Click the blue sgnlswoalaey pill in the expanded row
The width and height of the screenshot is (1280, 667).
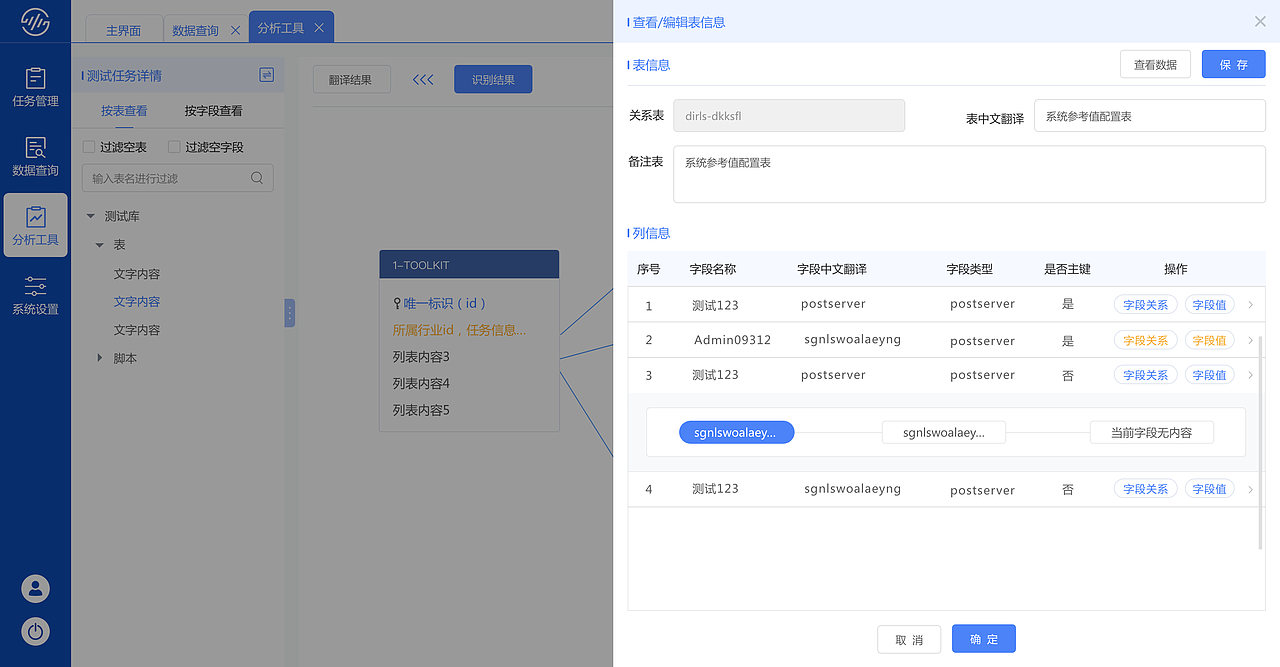[736, 432]
